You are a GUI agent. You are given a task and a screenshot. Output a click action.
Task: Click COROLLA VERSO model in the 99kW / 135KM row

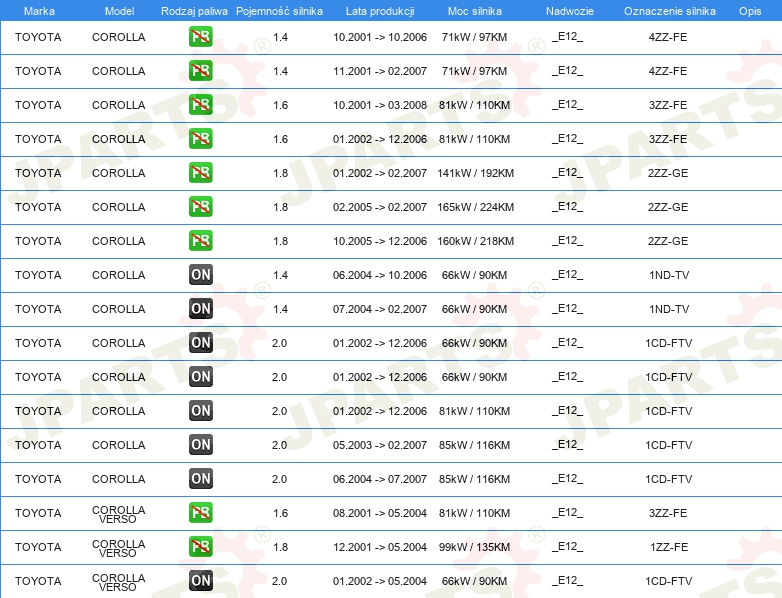click(118, 548)
